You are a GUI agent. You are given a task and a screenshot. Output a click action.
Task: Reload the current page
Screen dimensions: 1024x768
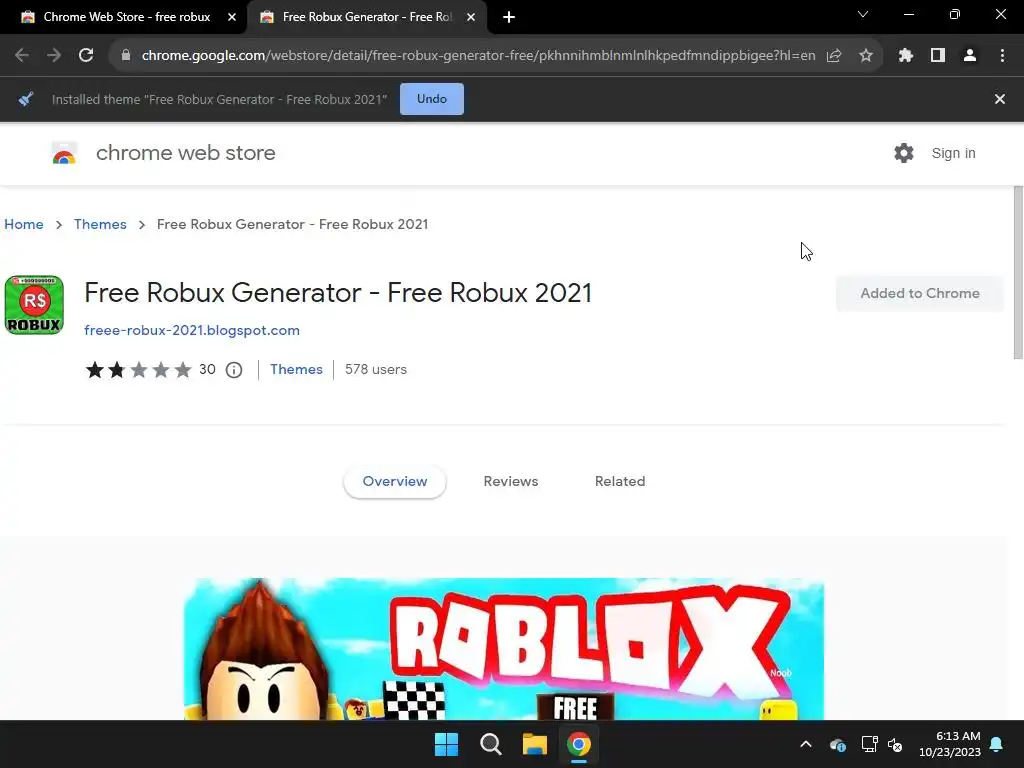[x=86, y=56]
